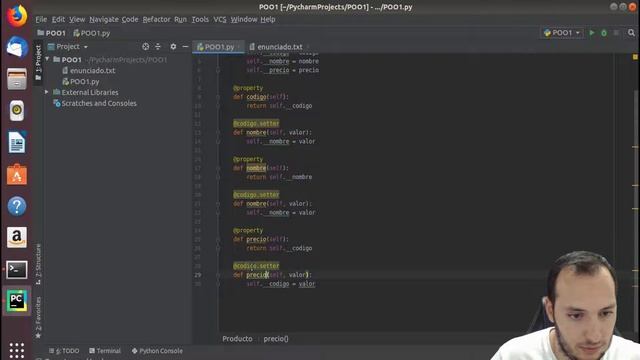Start debugging with the bug icon
Viewport: 640px width, 360px height.
[x=604, y=33]
